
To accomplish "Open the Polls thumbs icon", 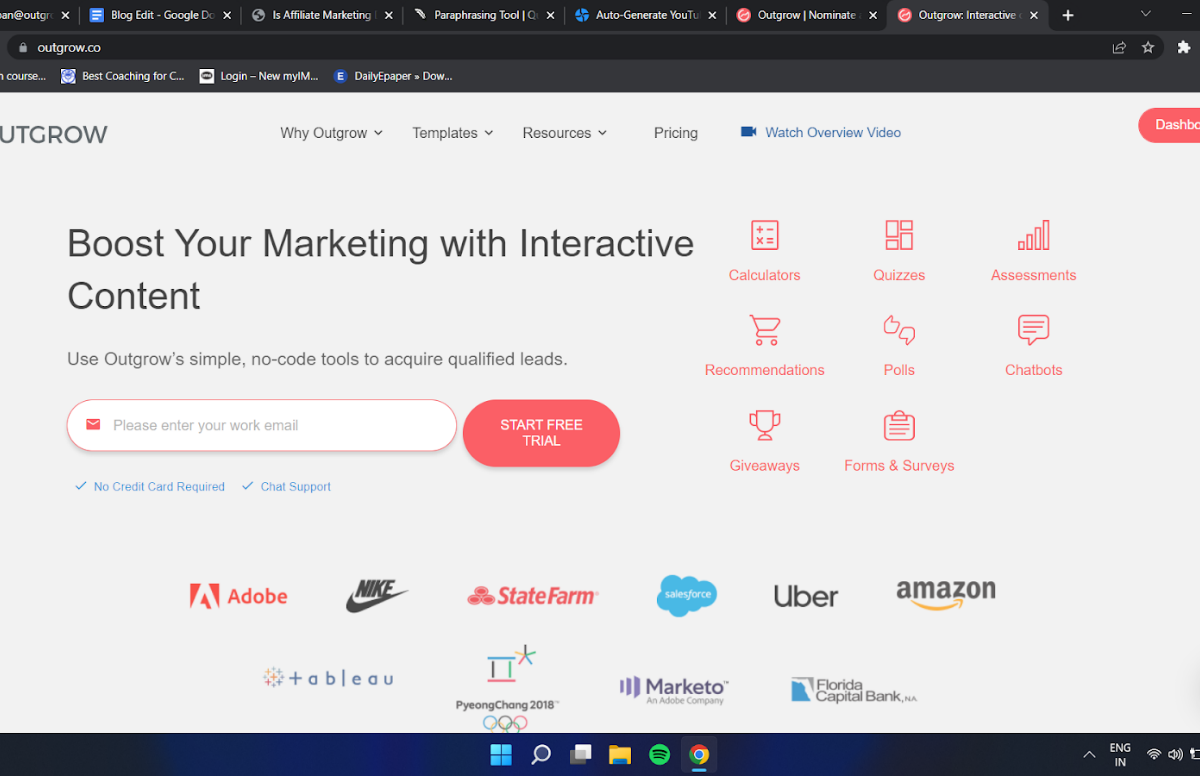I will (x=898, y=330).
